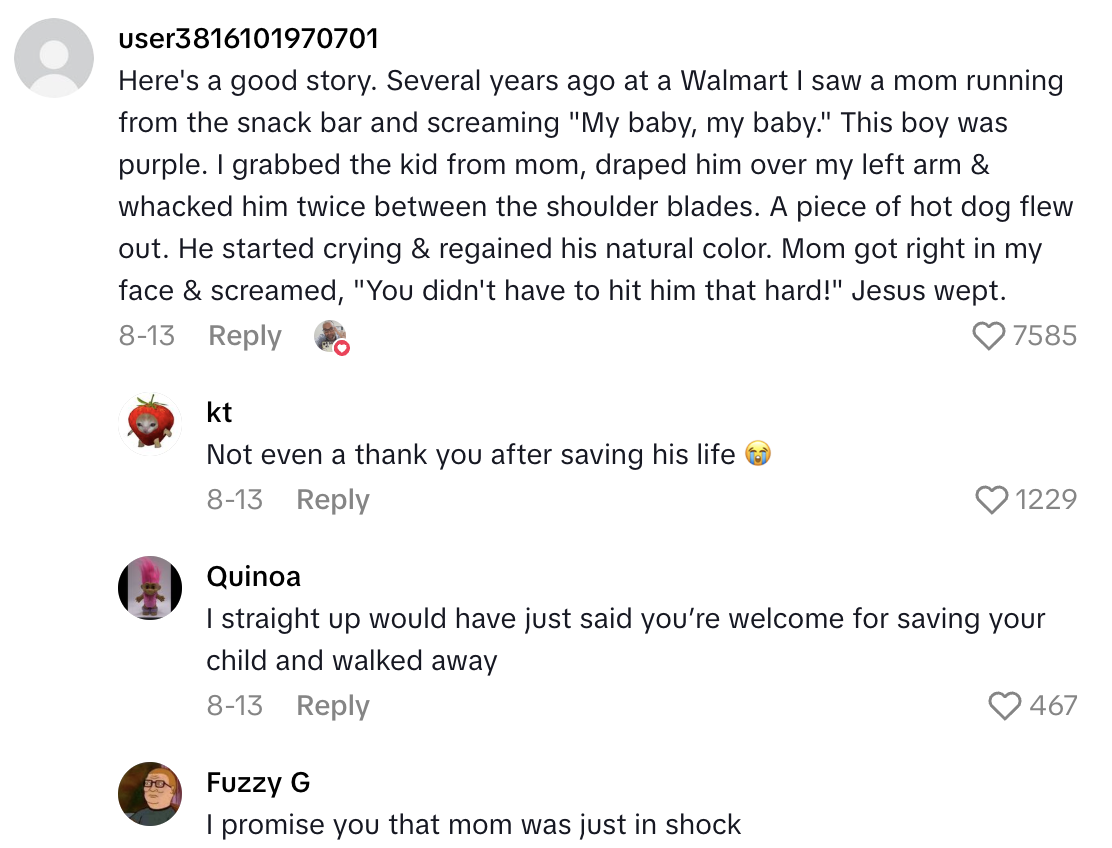Select the crying emoji in kt's comment
Viewport: 1112px width, 848px height.
point(759,453)
